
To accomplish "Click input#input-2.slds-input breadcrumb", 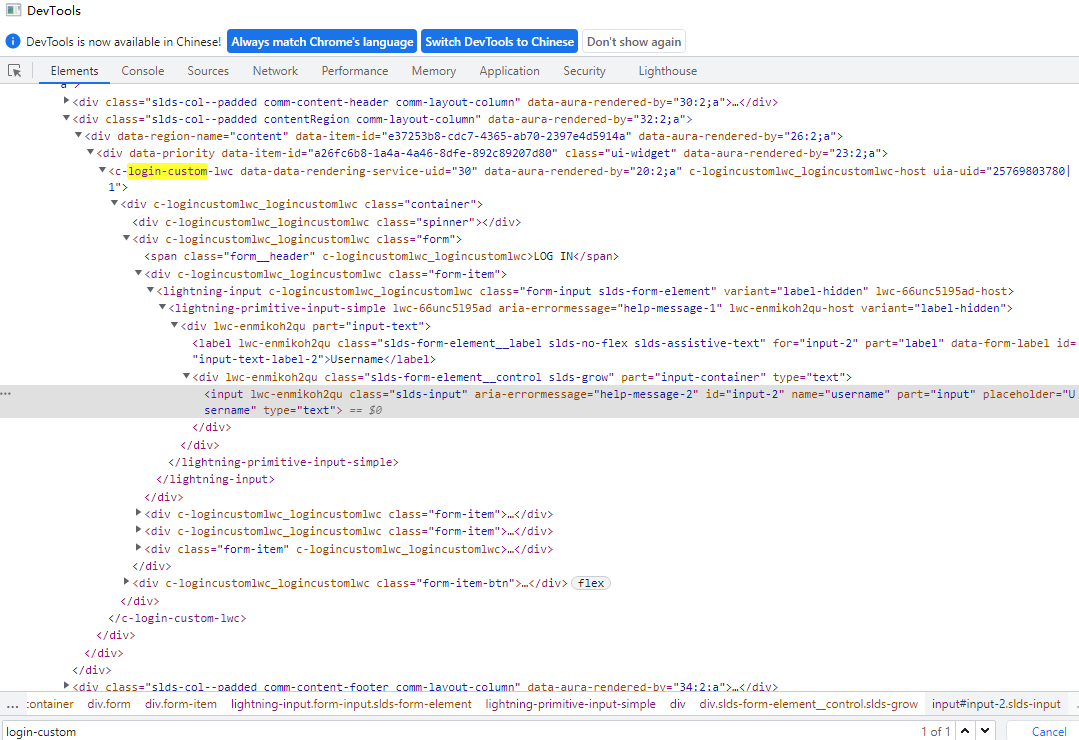I will [996, 704].
